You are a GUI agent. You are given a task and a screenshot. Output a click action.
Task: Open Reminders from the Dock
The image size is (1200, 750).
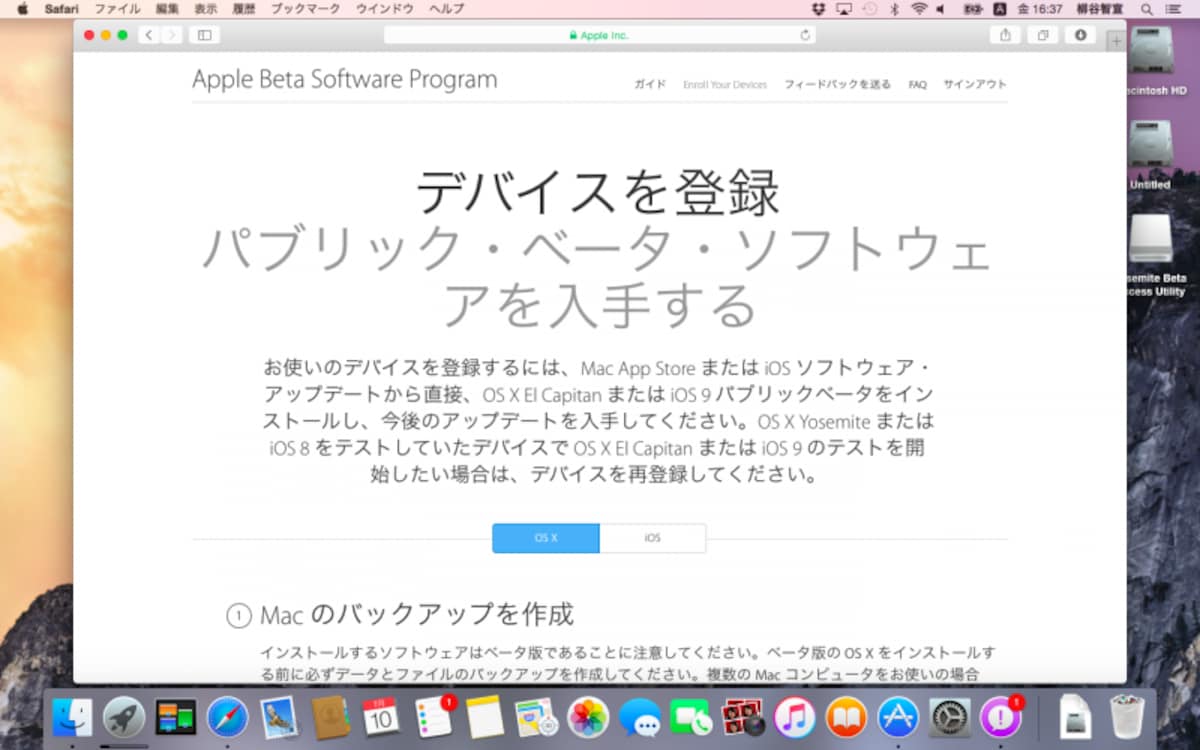tap(434, 717)
